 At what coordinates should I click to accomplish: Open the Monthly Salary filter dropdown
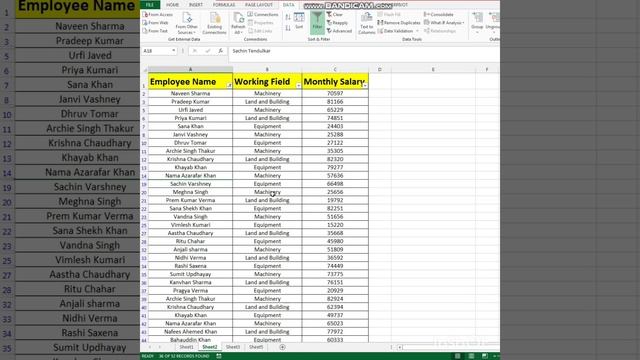coord(365,85)
